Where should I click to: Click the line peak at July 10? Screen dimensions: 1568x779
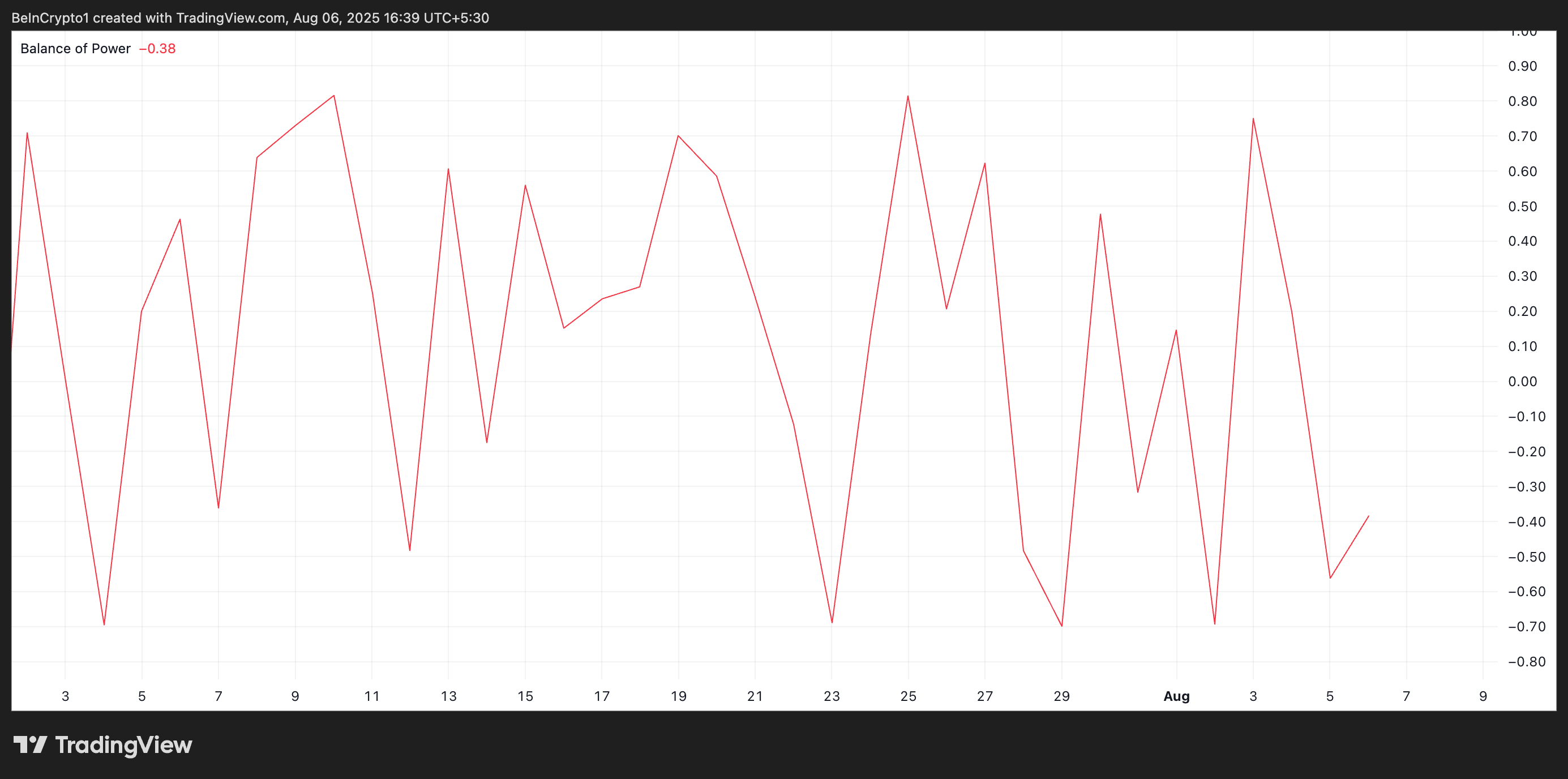pyautogui.click(x=333, y=96)
